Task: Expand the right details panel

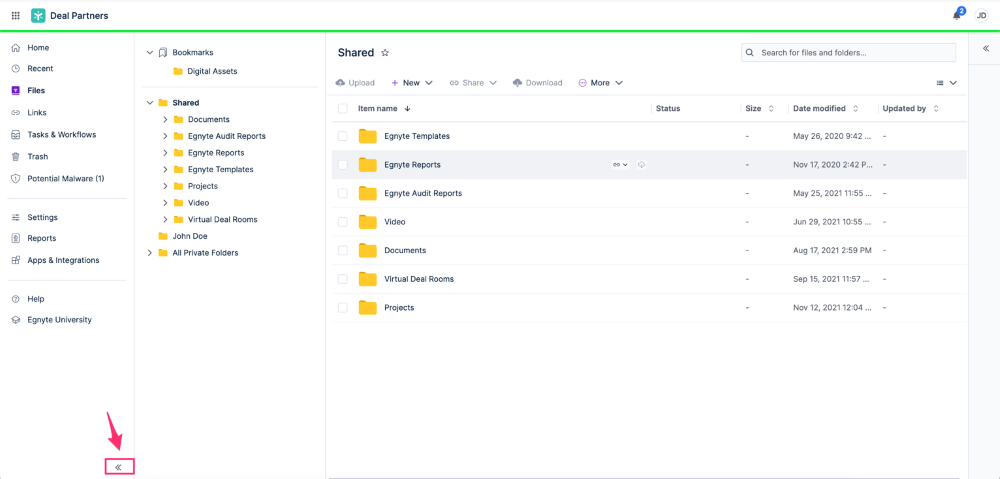Action: (x=985, y=48)
